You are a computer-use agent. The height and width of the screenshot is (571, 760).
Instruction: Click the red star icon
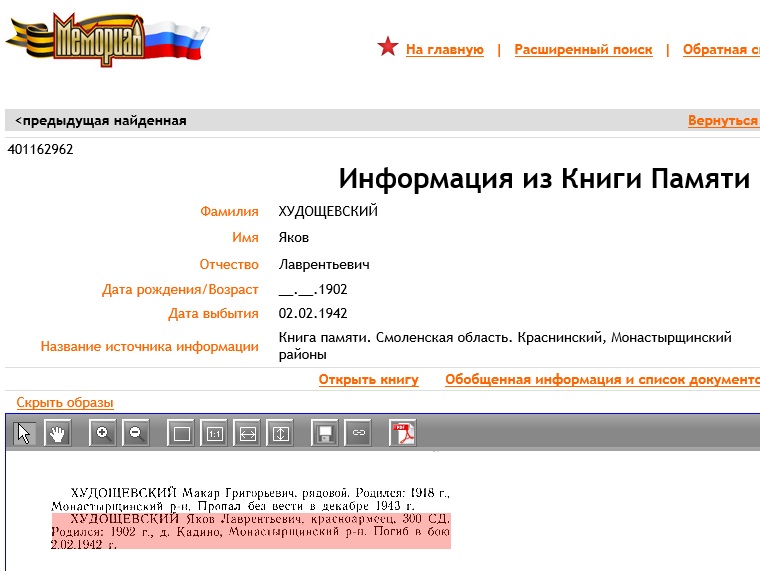click(388, 47)
